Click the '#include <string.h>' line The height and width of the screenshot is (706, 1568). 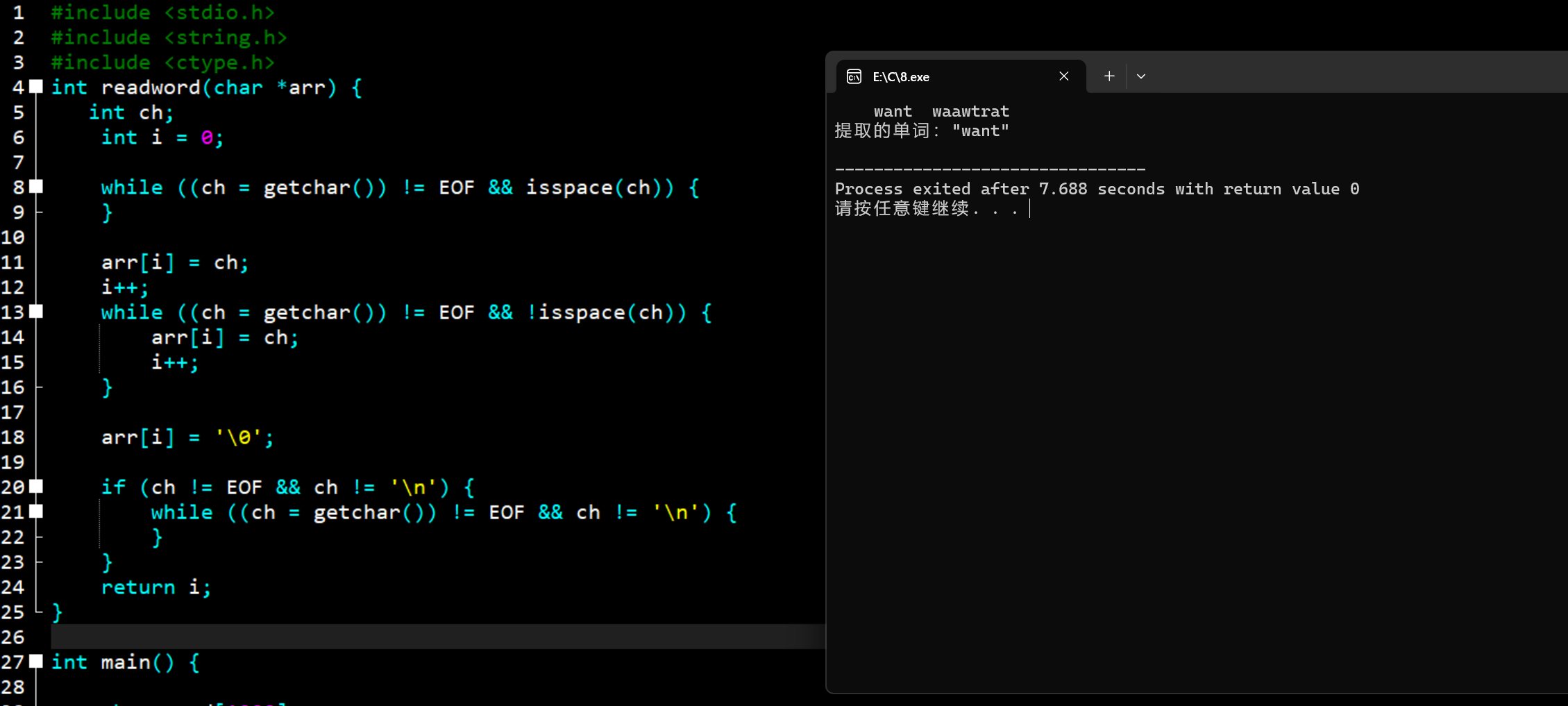coord(169,37)
